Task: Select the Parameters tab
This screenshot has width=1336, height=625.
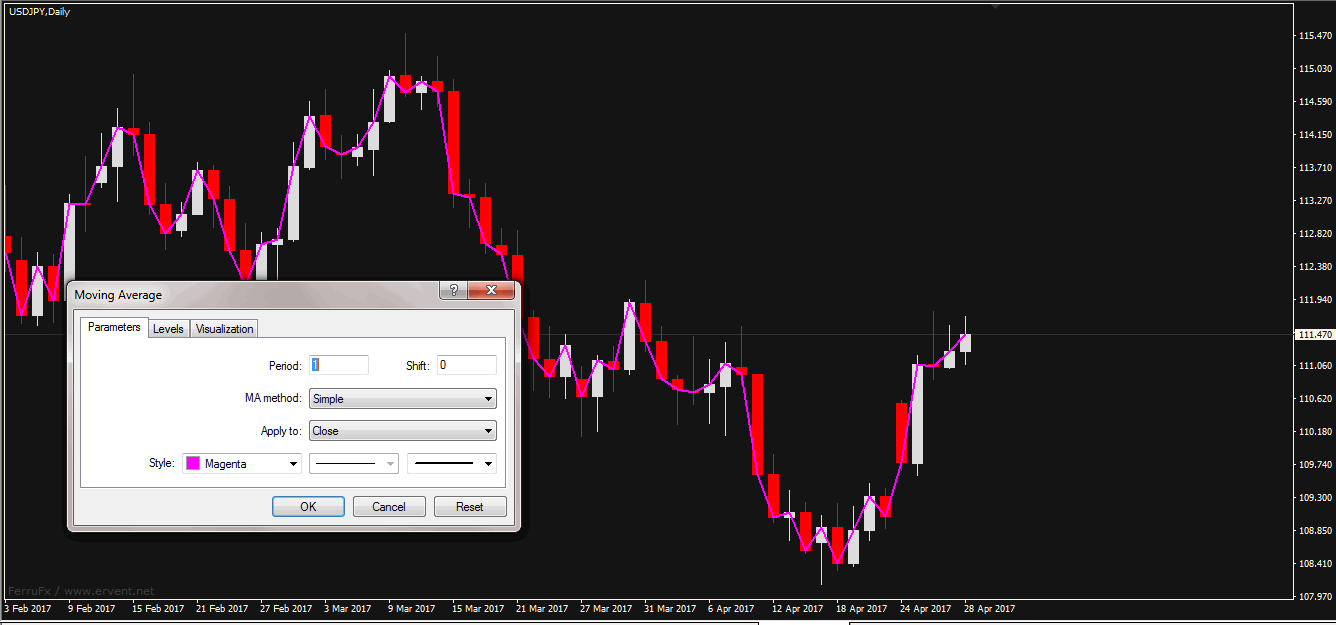Action: click(114, 328)
